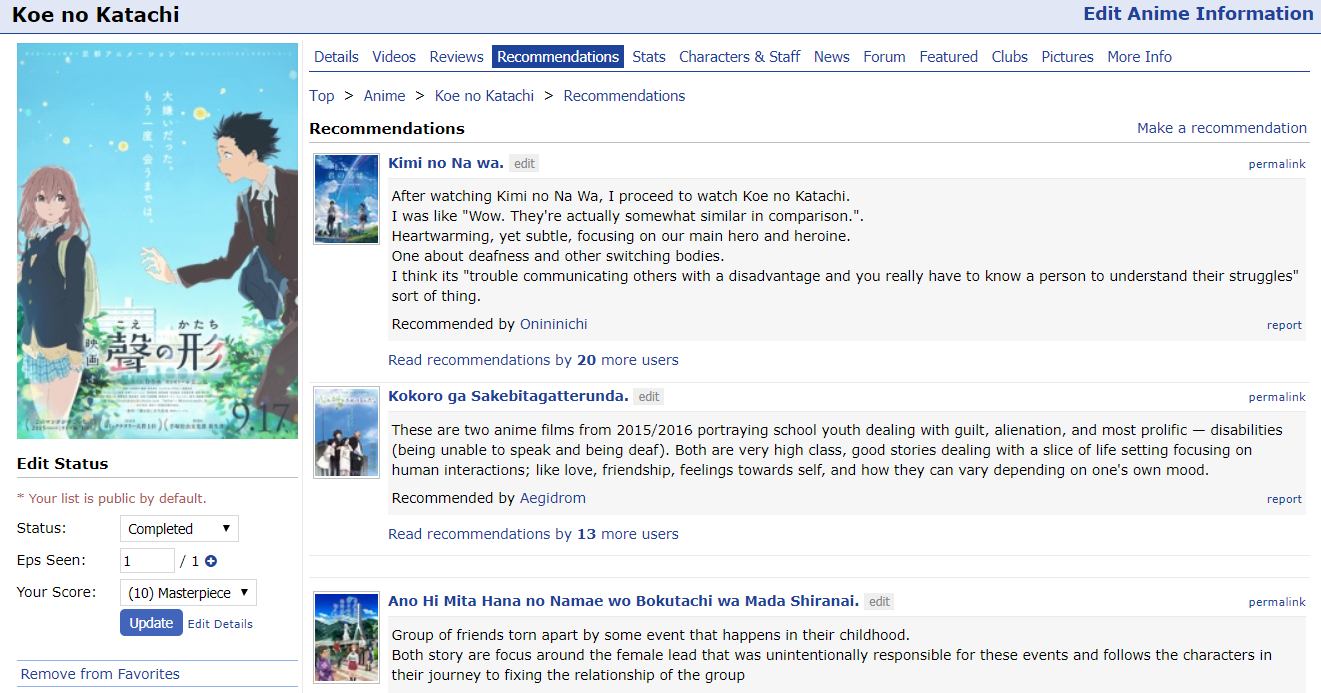Open the Kimi no Na wa. thumbnail
This screenshot has height=693, width=1321.
pos(346,199)
